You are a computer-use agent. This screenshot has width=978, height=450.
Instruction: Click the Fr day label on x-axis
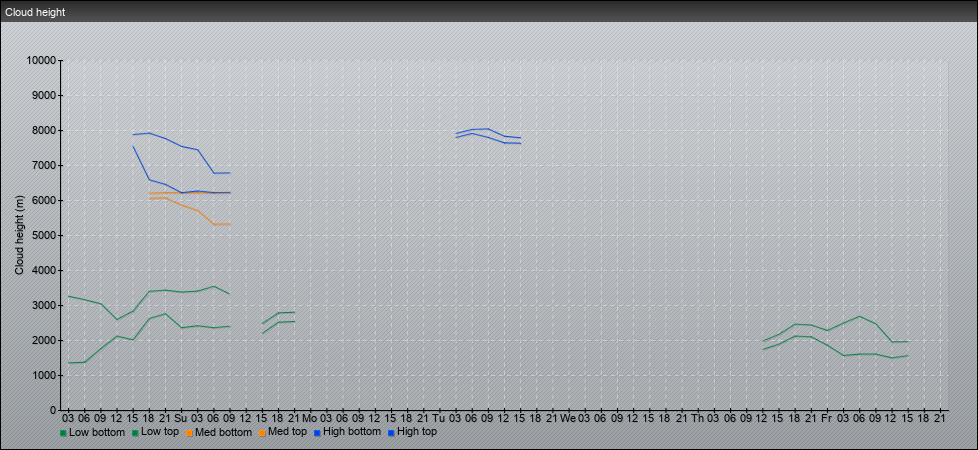[x=826, y=418]
